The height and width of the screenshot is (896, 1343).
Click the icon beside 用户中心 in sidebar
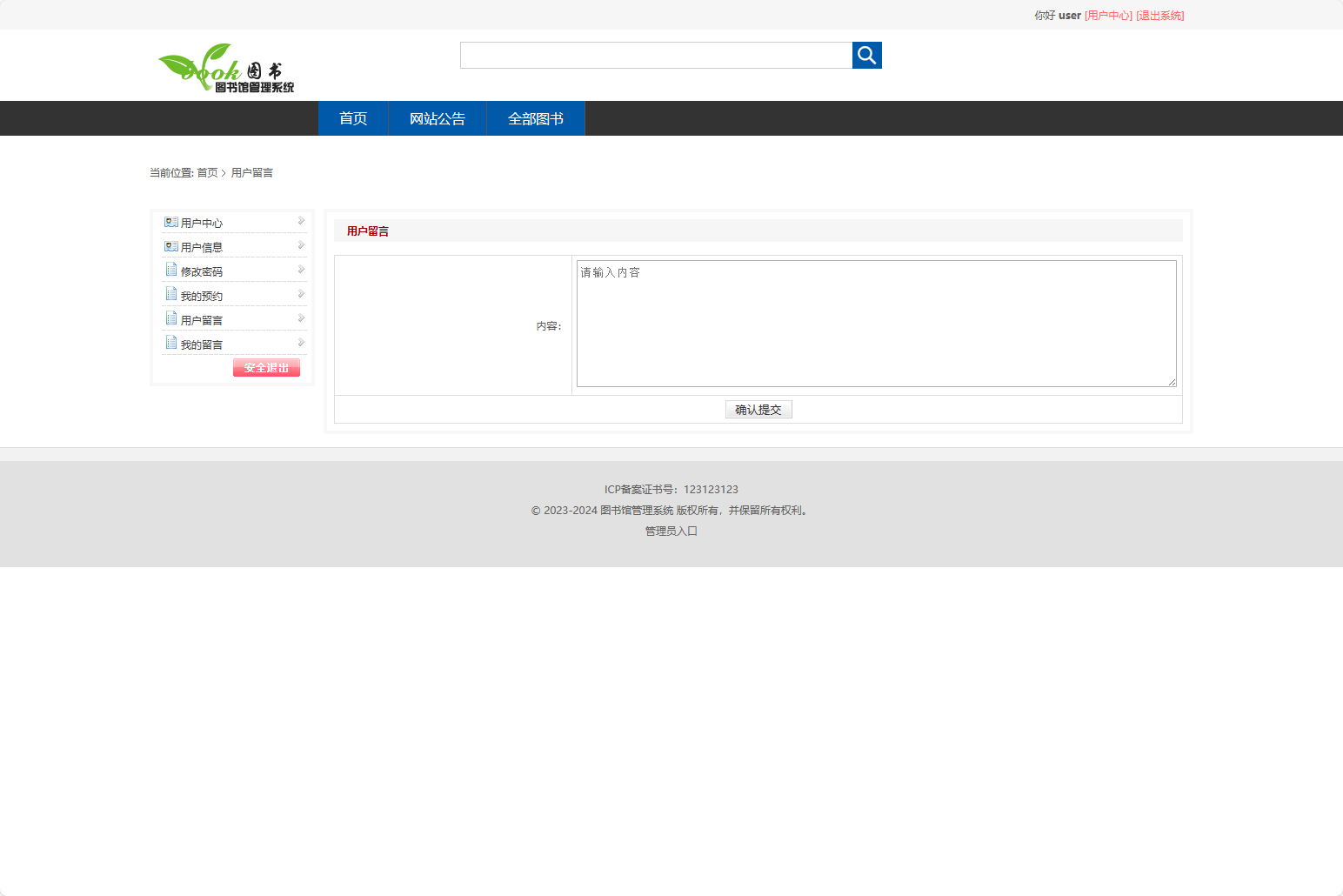click(x=171, y=223)
